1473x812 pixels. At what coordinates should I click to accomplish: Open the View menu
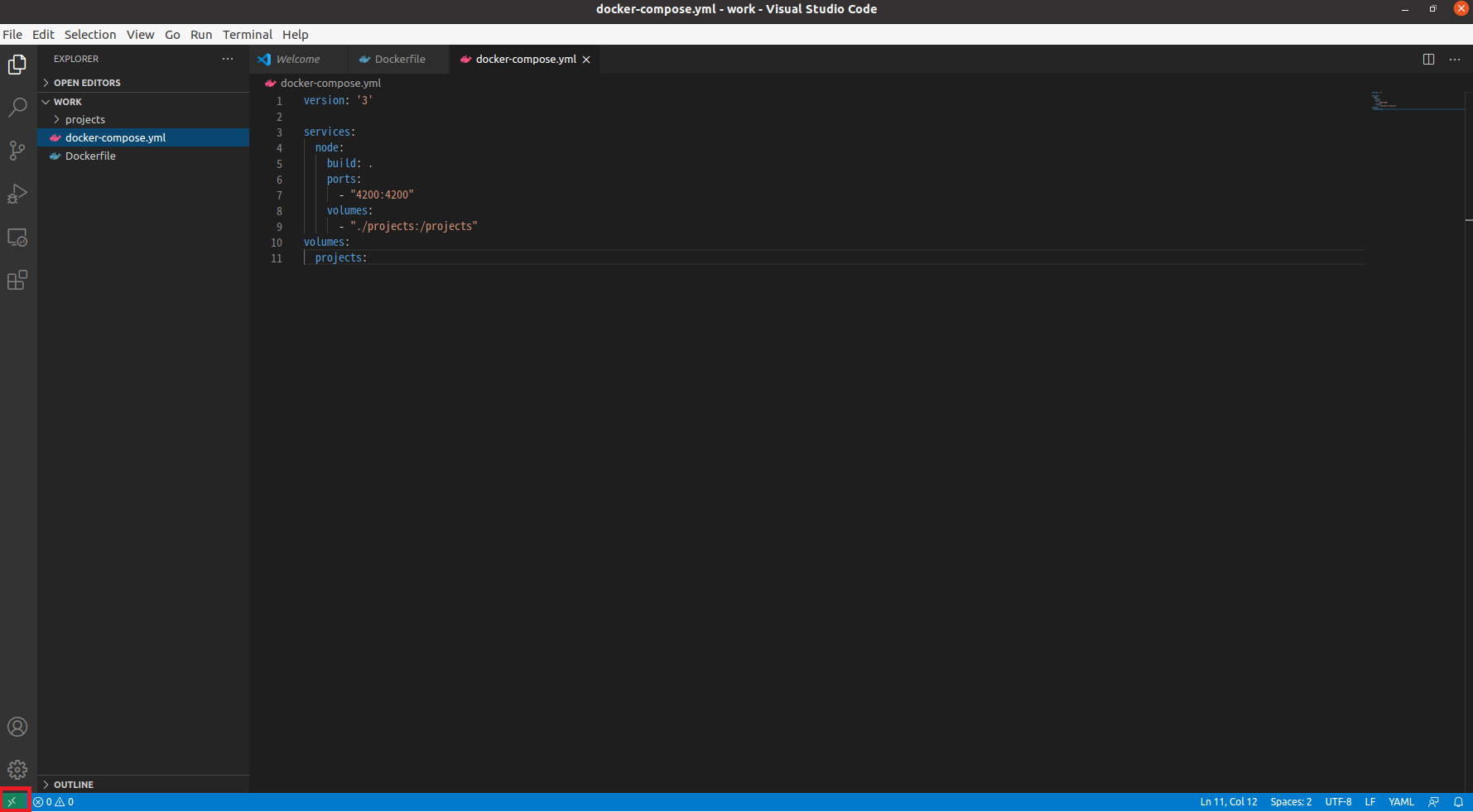tap(140, 35)
